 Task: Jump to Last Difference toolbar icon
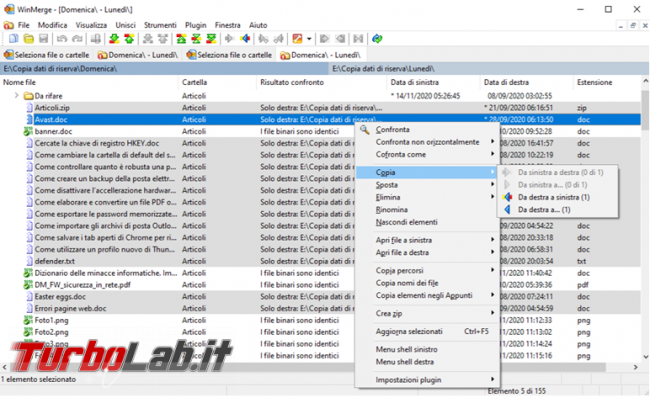[x=211, y=39]
